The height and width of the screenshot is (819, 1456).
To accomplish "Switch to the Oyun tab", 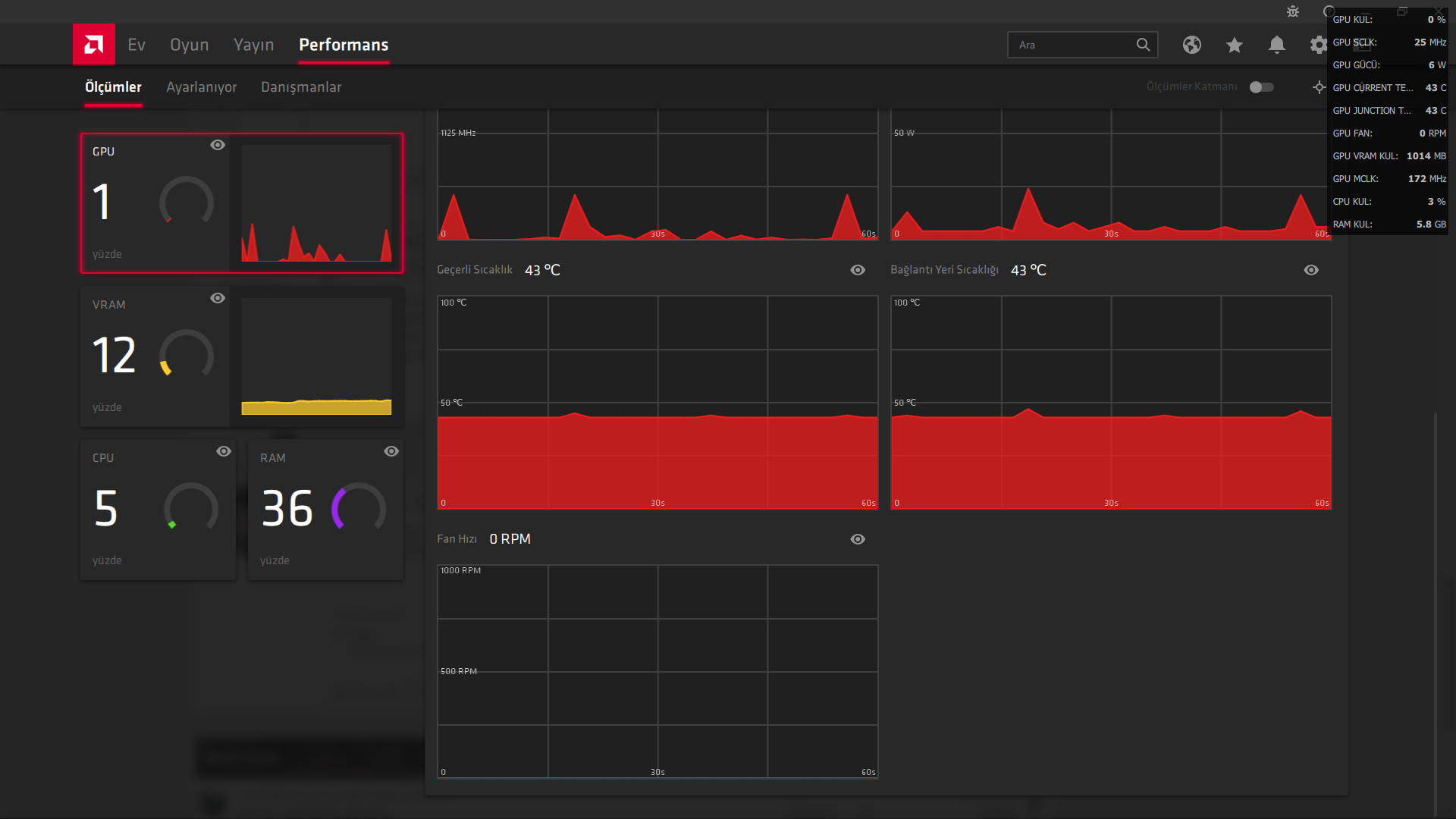I will click(189, 45).
